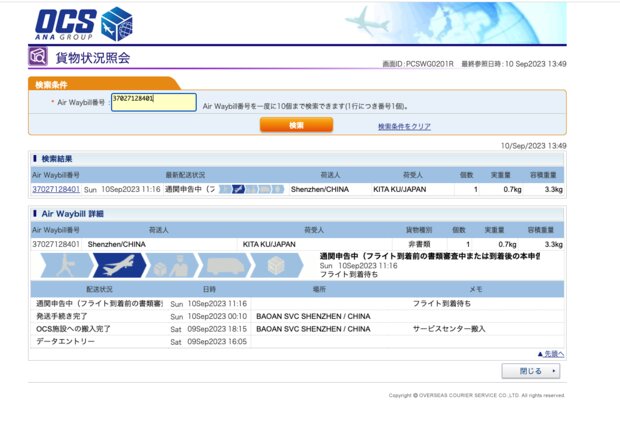Click the 検索条件をクリア link

tap(404, 126)
